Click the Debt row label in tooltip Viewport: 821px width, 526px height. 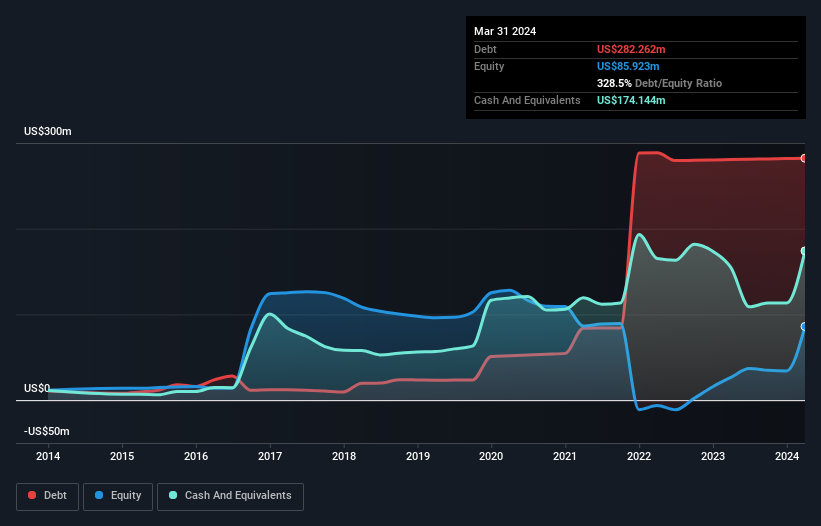pyautogui.click(x=485, y=49)
